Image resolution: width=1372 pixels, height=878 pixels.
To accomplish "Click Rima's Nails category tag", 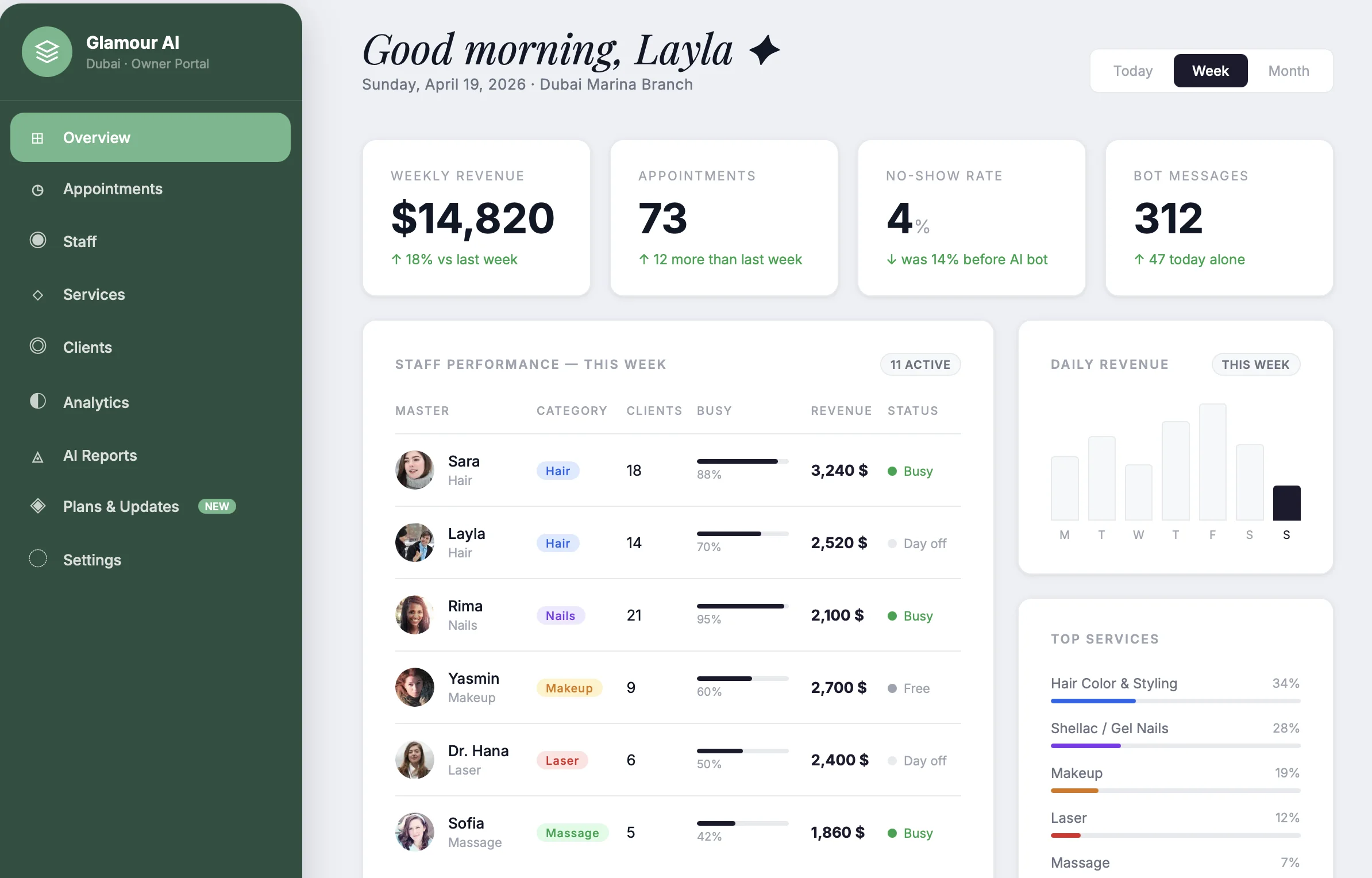I will tap(560, 615).
